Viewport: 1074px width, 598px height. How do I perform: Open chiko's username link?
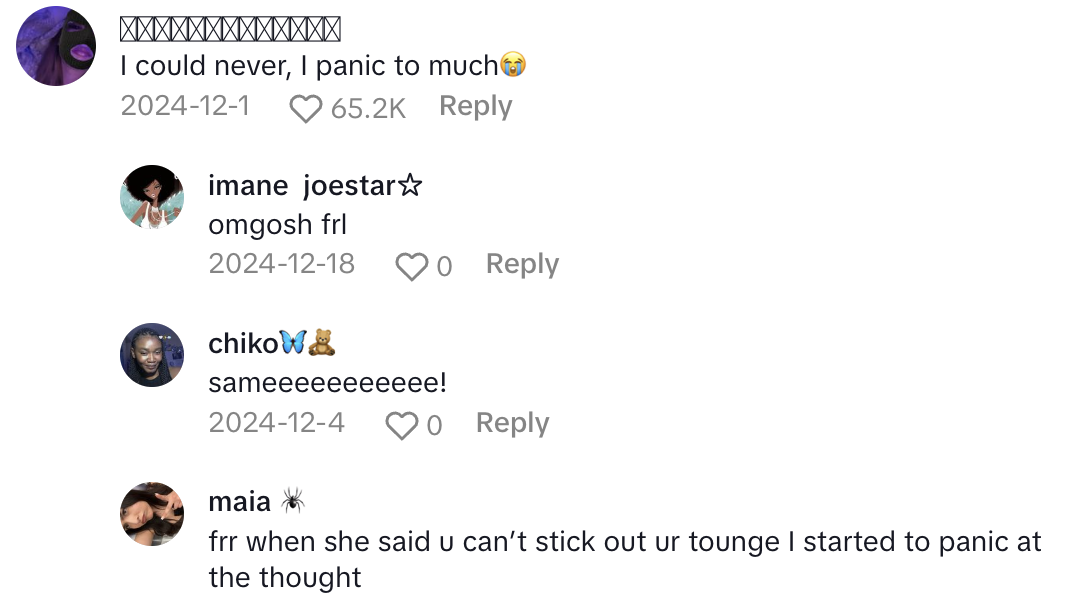click(x=271, y=343)
